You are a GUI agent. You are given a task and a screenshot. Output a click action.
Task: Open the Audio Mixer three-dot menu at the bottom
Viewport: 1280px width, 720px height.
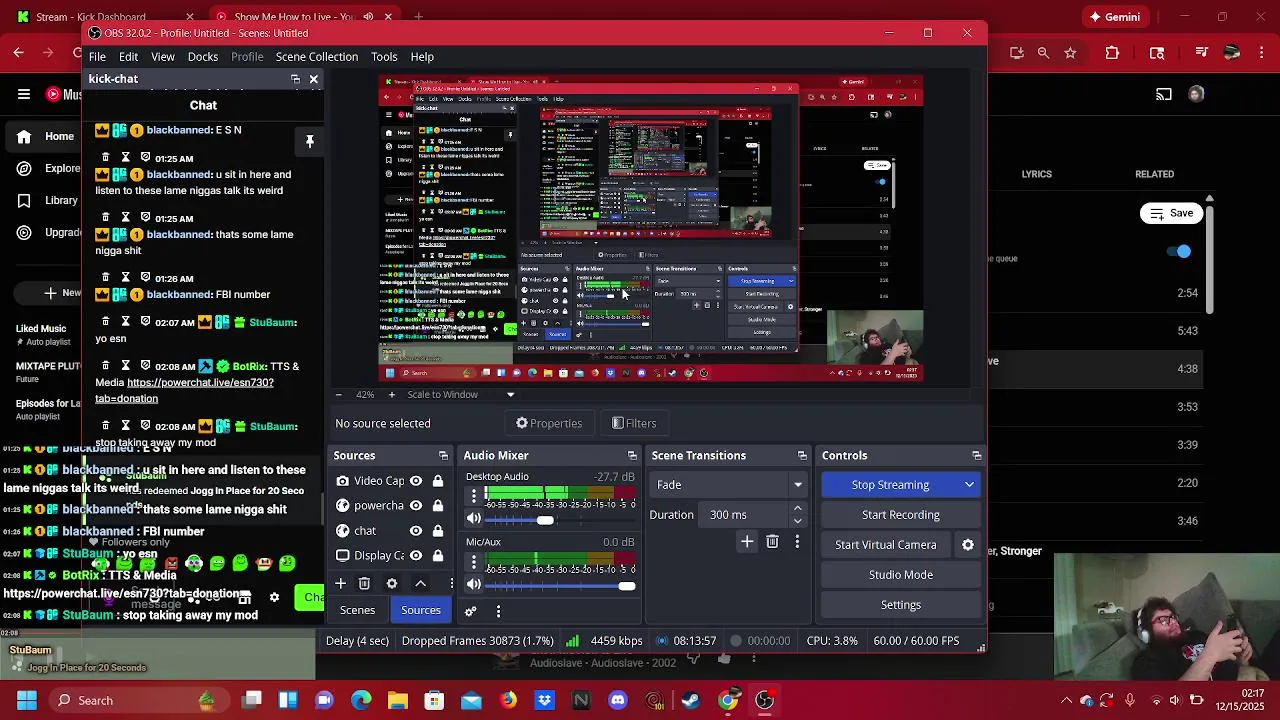[x=498, y=611]
